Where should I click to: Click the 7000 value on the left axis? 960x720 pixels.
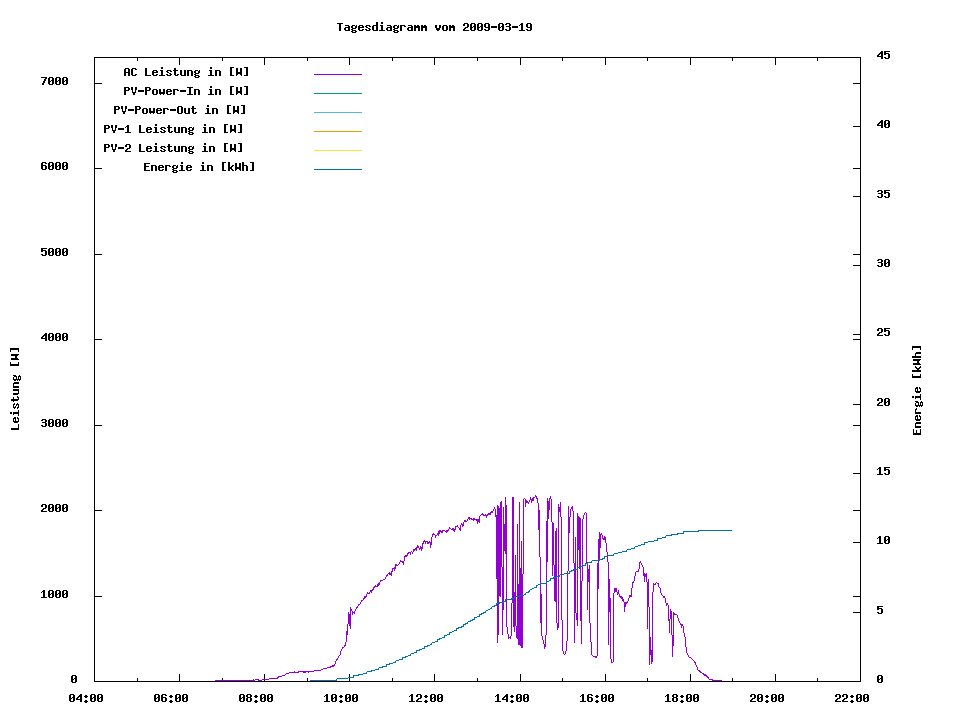(54, 81)
